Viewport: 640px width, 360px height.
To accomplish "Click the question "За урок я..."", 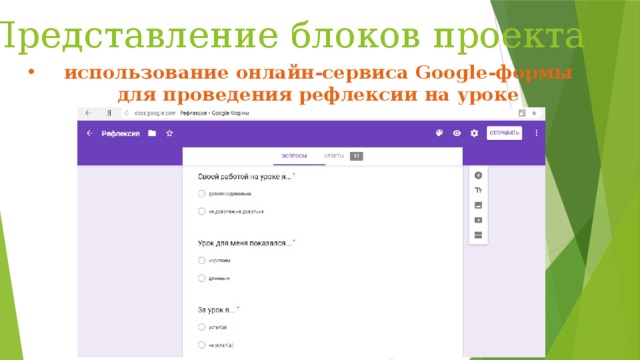I will click(216, 310).
